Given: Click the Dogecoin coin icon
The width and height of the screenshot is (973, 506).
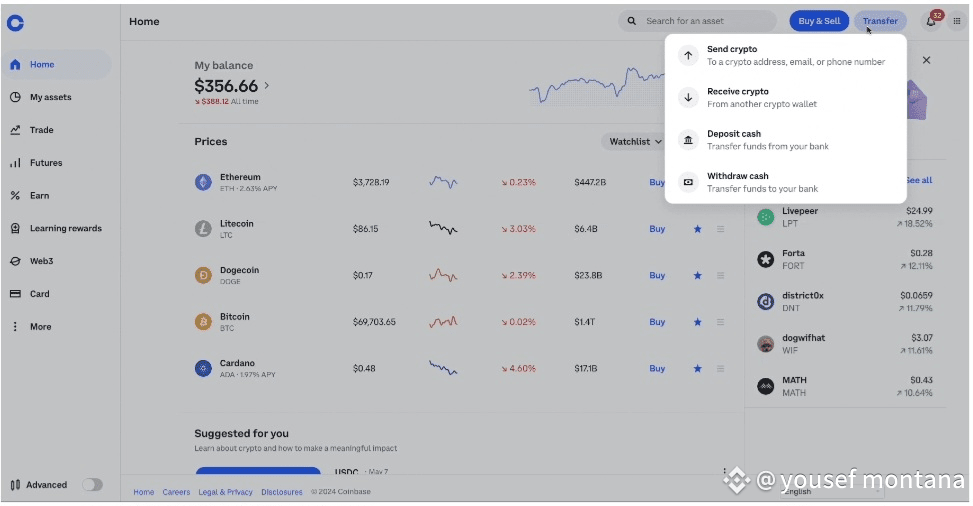Looking at the screenshot, I should point(204,275).
